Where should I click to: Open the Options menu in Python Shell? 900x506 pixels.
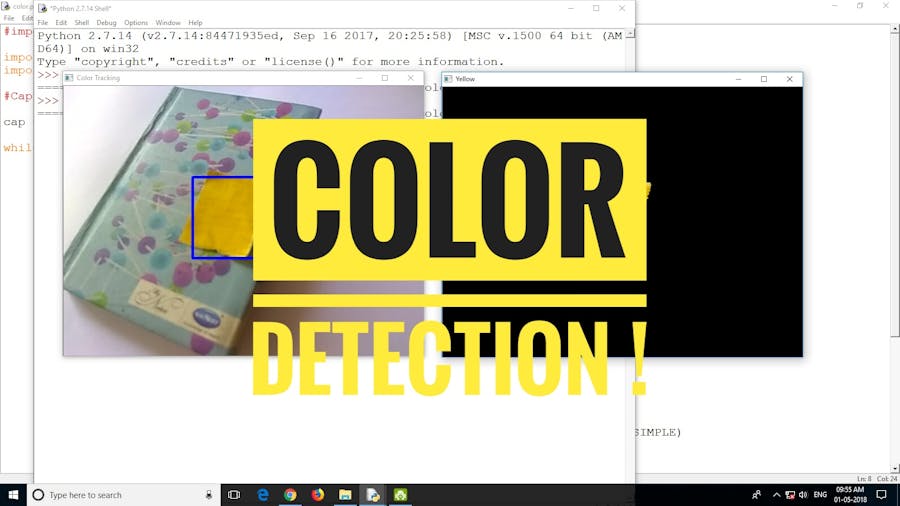pos(136,23)
